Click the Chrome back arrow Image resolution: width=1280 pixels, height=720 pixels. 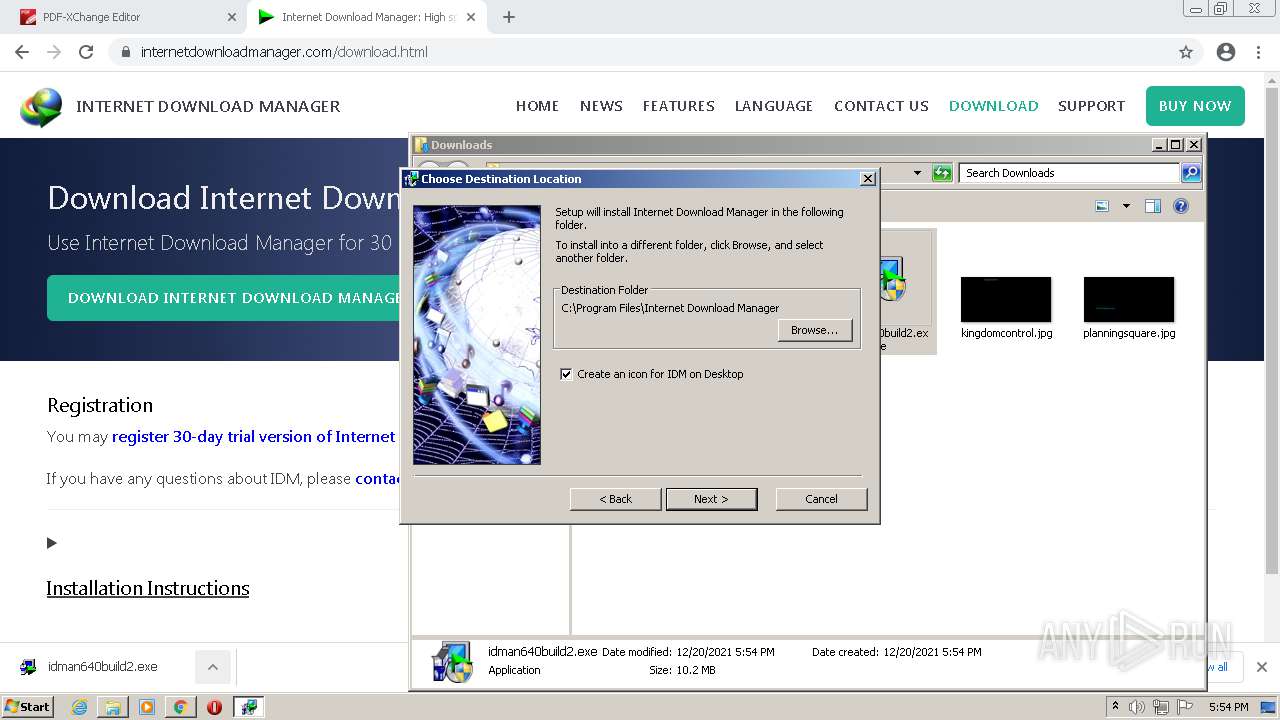click(22, 52)
